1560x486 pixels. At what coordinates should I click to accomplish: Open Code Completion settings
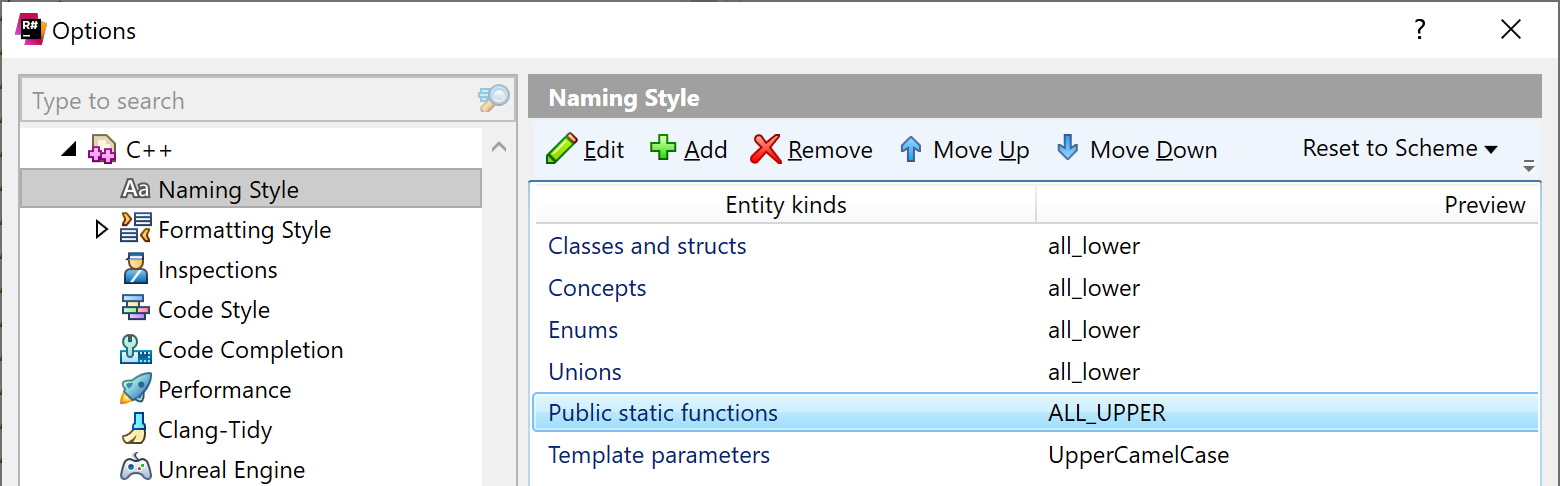(x=250, y=350)
